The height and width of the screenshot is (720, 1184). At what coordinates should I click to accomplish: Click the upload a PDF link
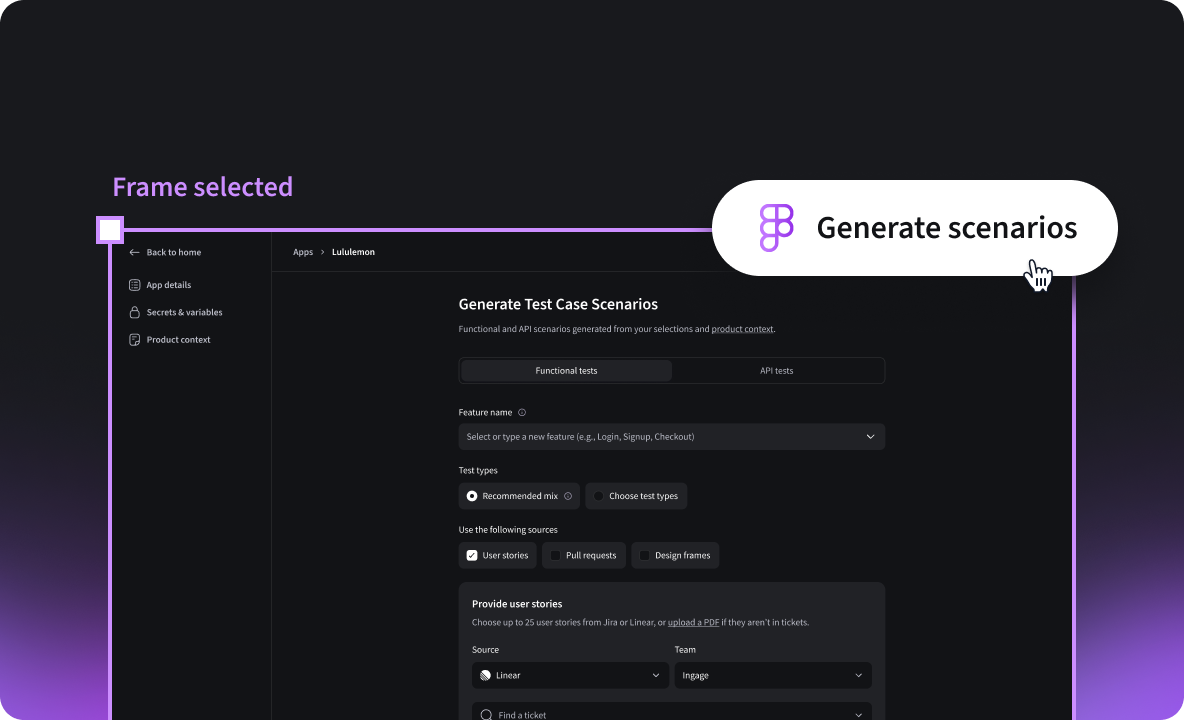[x=693, y=621]
